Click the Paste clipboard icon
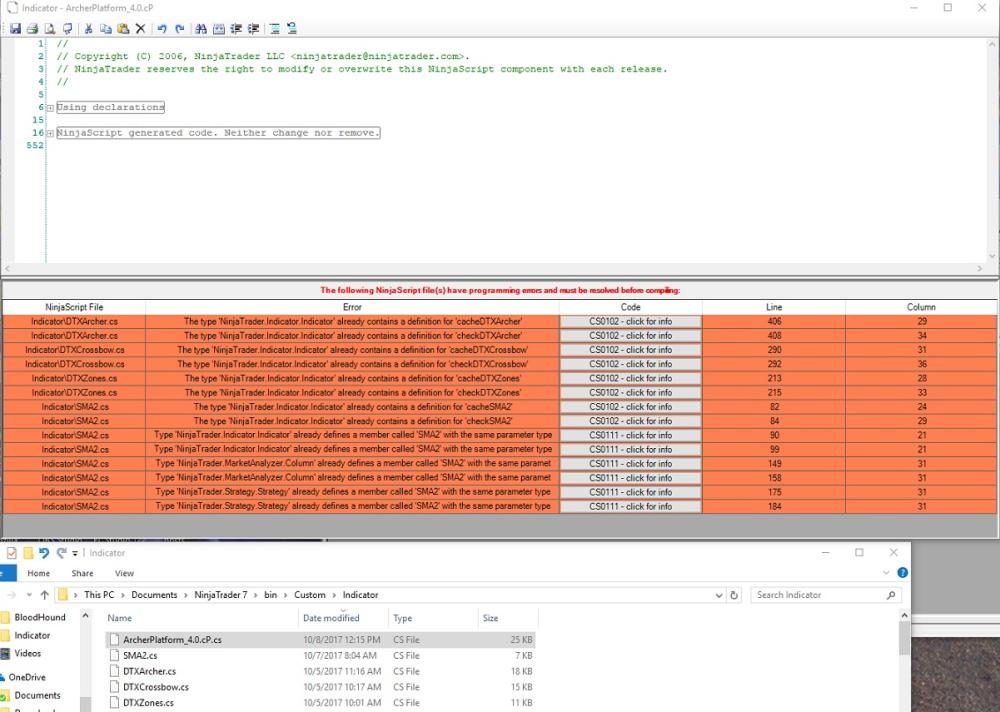 coord(122,29)
